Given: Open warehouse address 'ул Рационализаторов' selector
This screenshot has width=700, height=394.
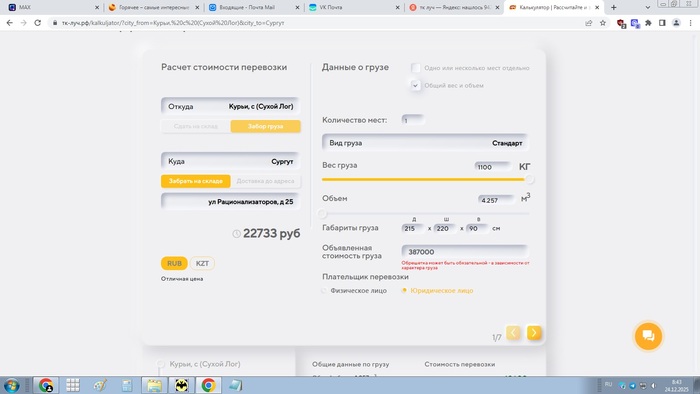Looking at the screenshot, I should pos(230,202).
